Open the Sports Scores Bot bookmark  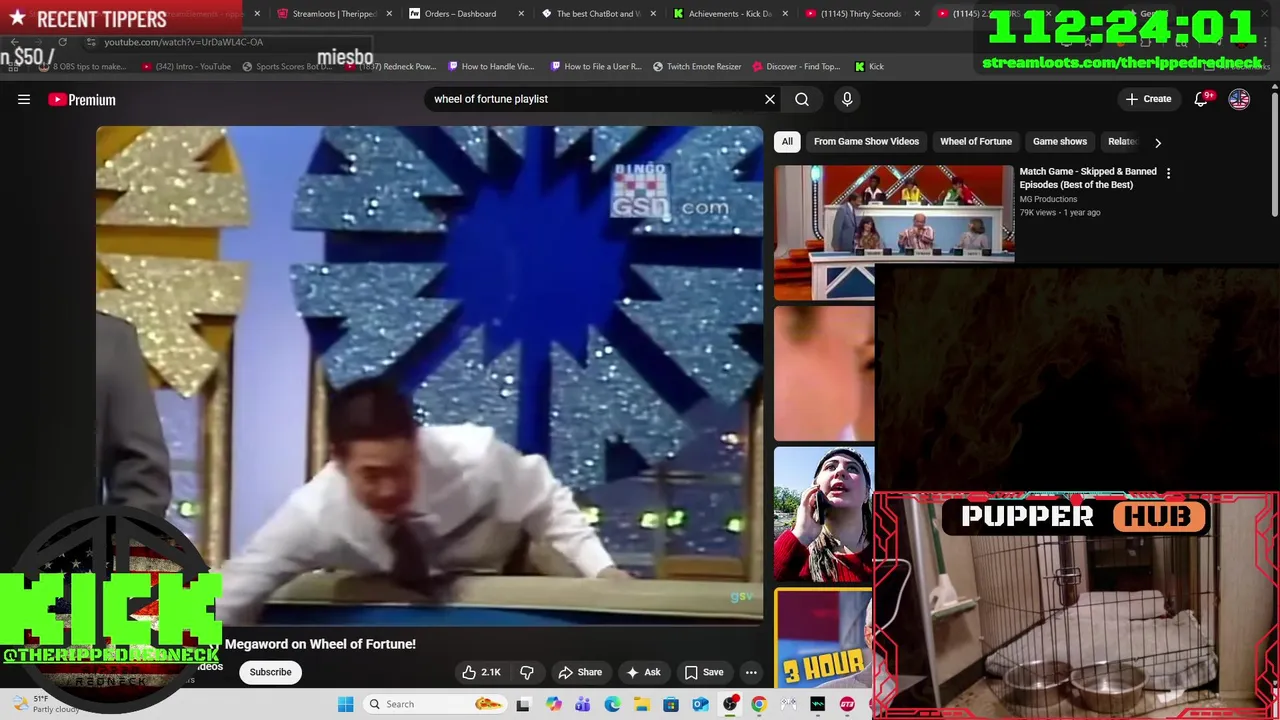click(287, 66)
